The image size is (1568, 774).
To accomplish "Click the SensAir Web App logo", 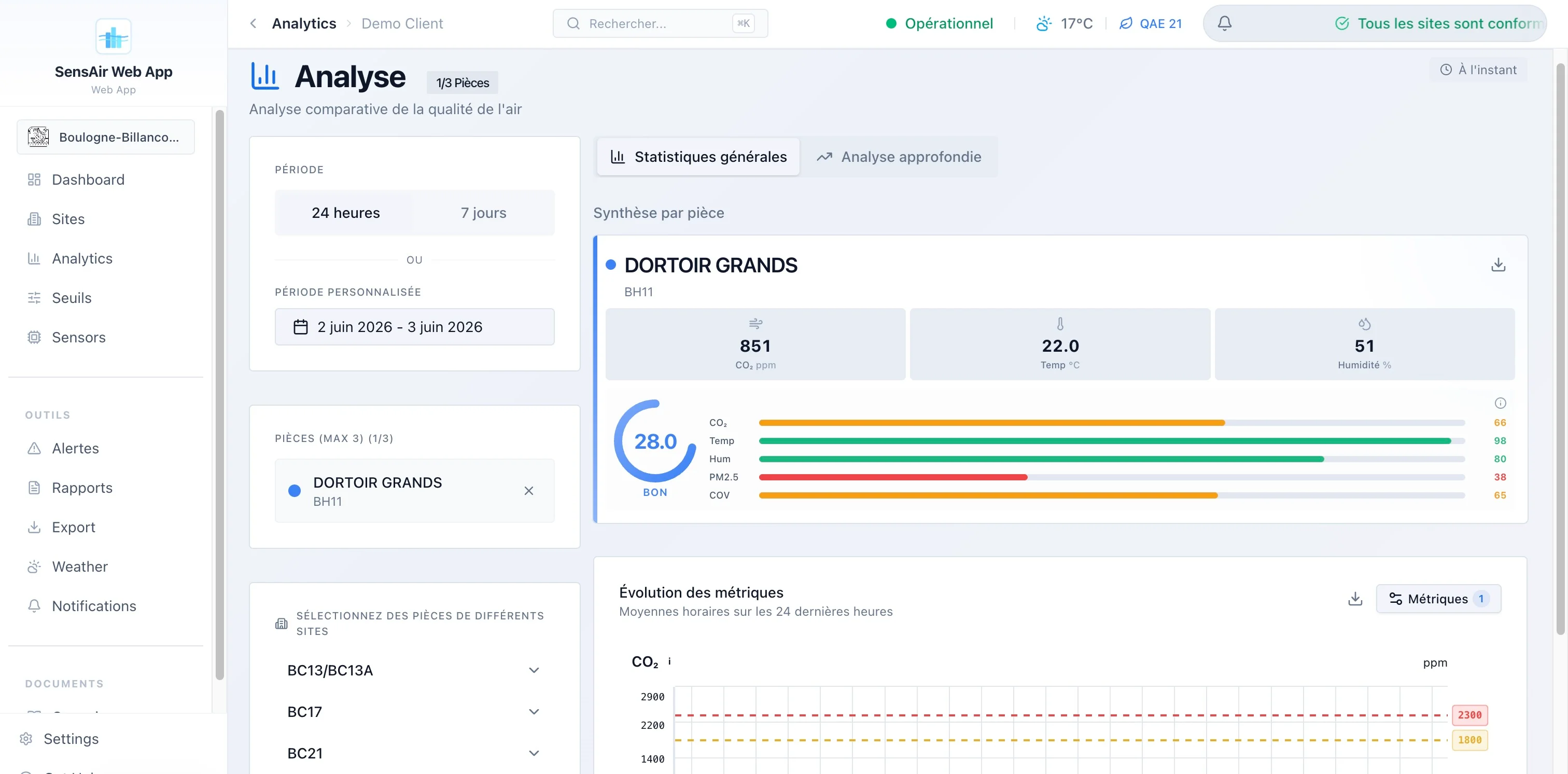I will pyautogui.click(x=114, y=36).
